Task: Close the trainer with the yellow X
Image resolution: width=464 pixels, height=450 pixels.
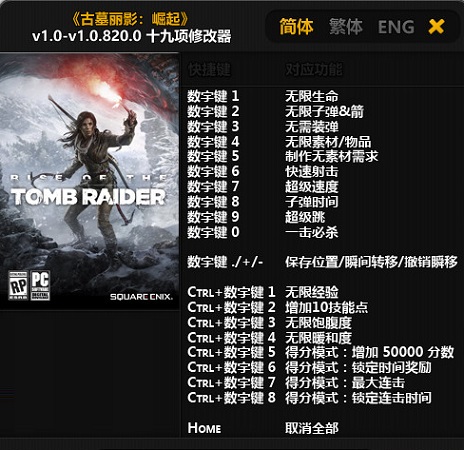Action: pos(436,26)
